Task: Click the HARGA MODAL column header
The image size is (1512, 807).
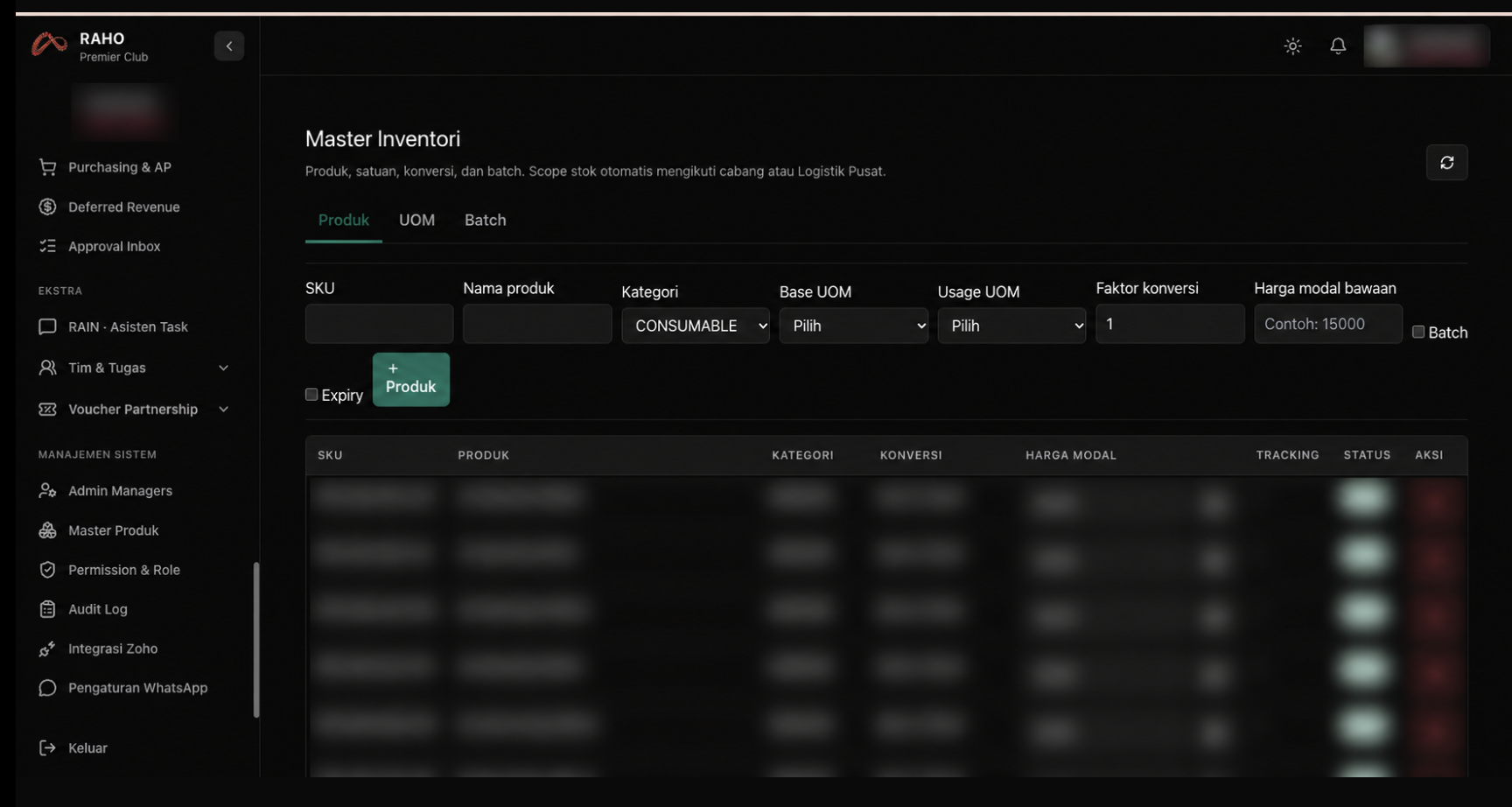Action: 1071,455
